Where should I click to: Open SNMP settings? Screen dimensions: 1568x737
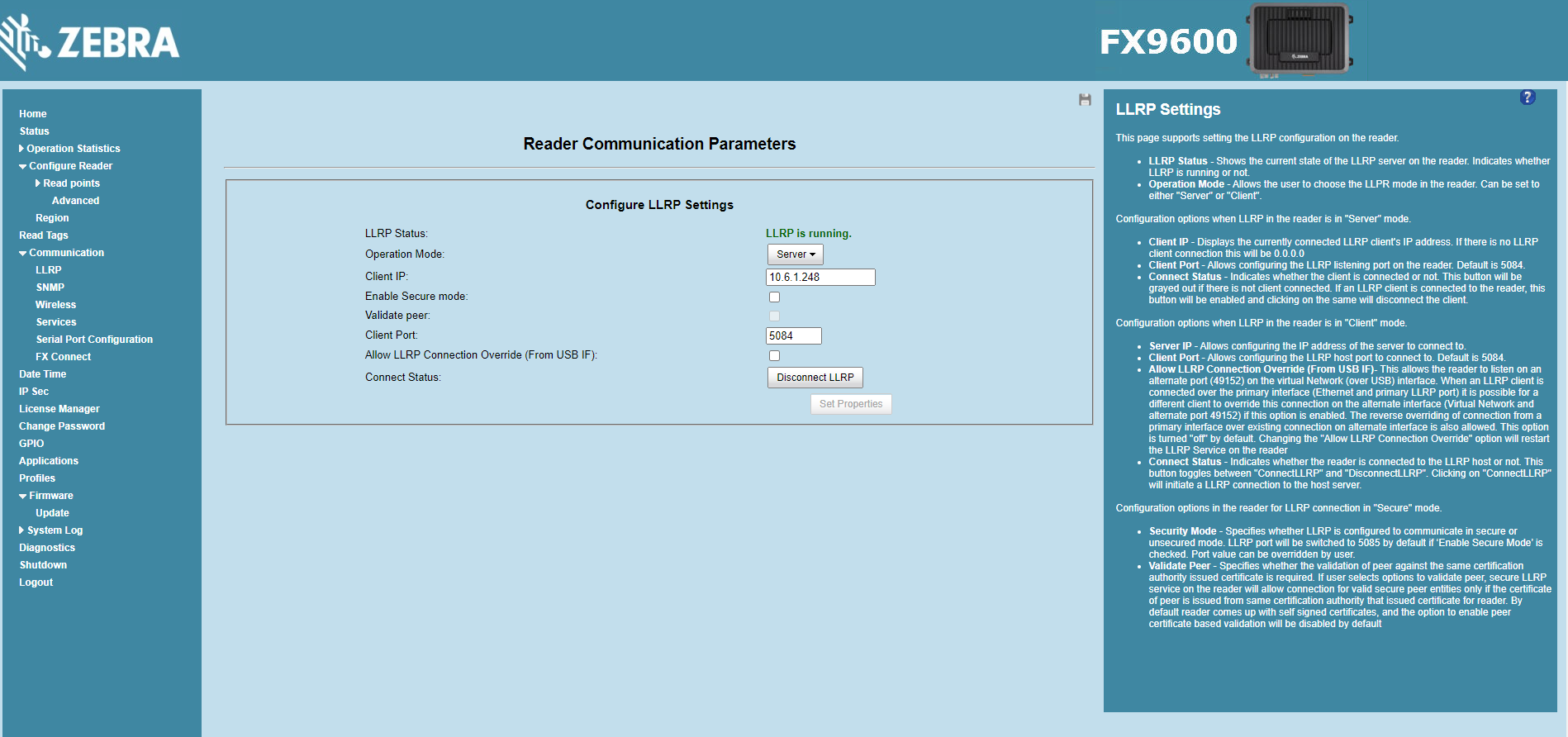(x=50, y=288)
